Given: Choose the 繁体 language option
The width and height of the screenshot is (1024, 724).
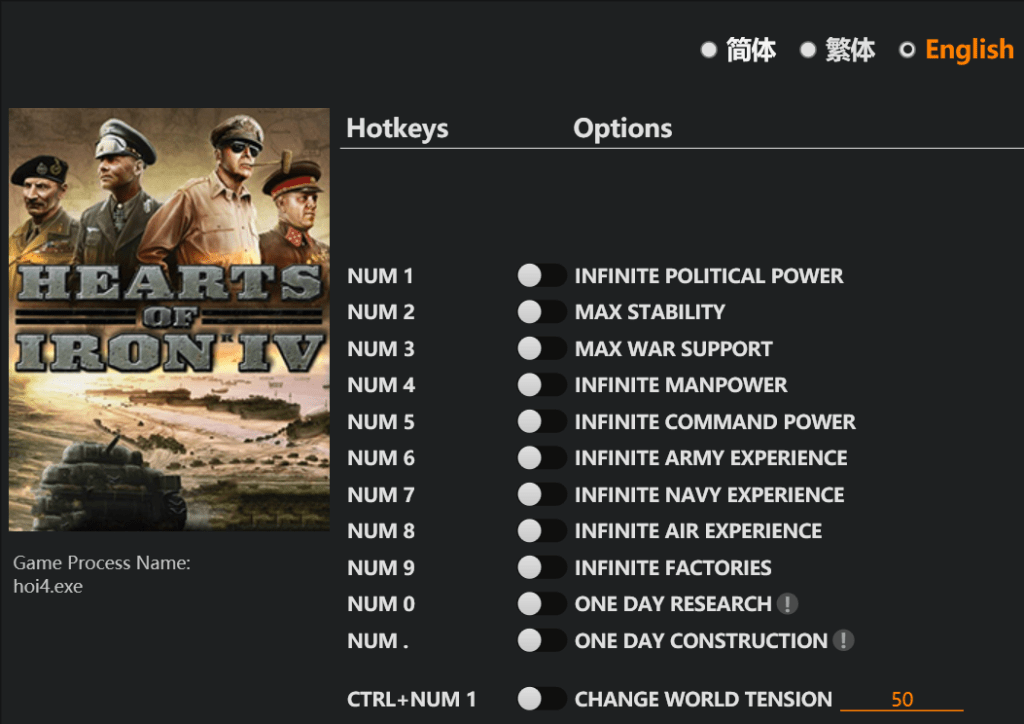Looking at the screenshot, I should point(848,49).
